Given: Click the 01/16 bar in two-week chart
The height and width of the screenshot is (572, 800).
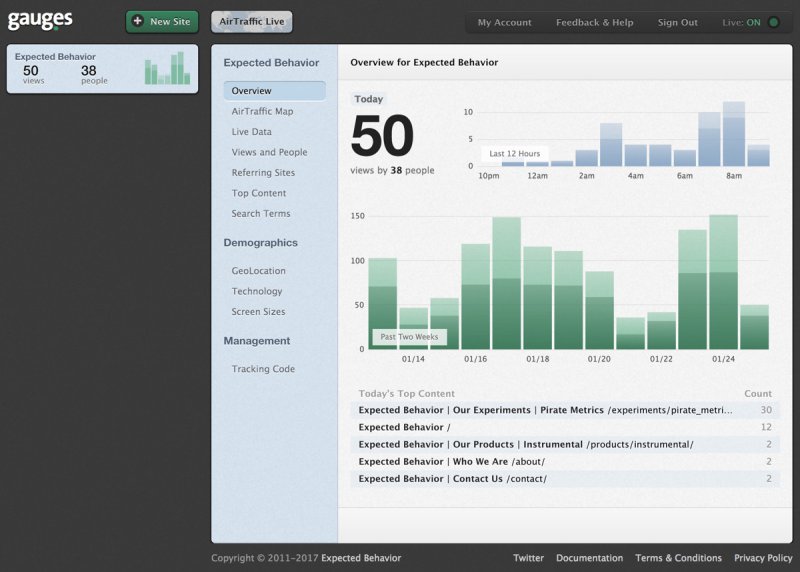Looking at the screenshot, I should [x=476, y=296].
